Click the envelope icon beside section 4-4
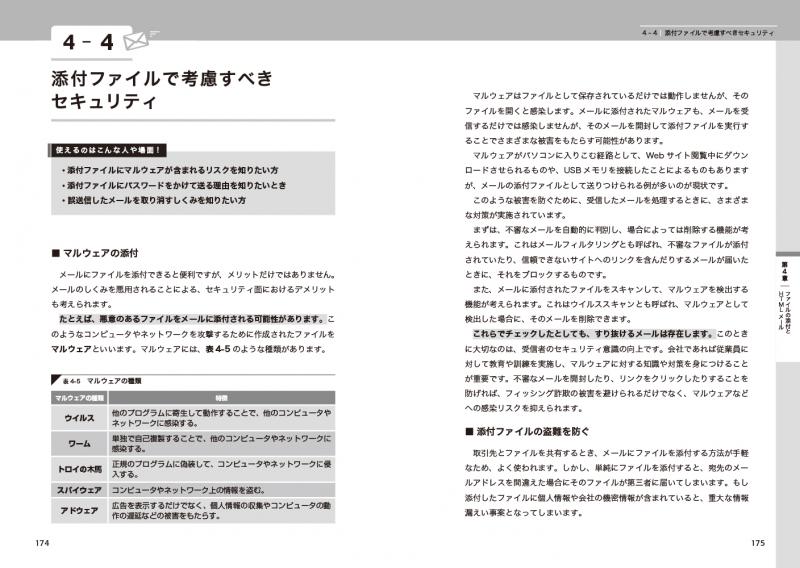 (134, 43)
